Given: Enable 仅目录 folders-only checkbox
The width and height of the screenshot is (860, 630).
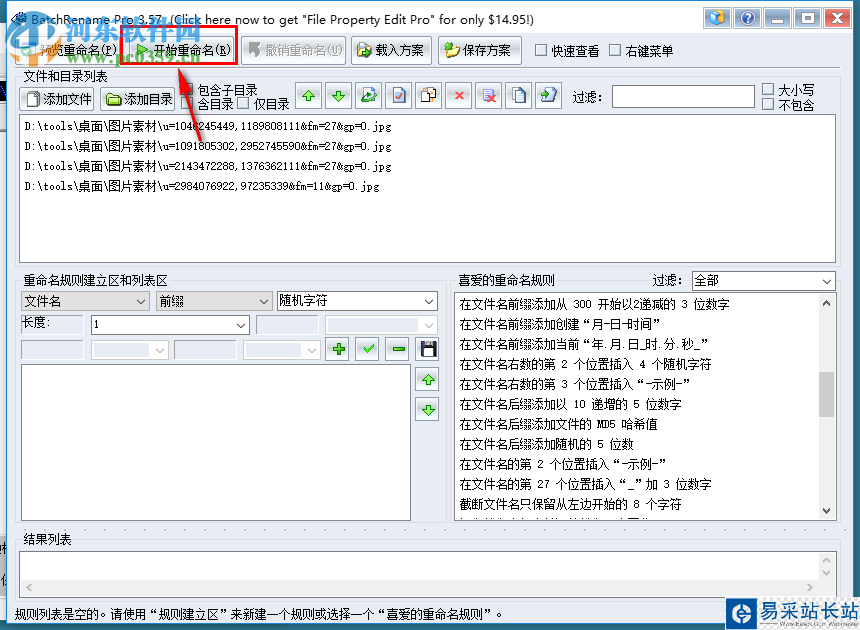Looking at the screenshot, I should [x=244, y=104].
